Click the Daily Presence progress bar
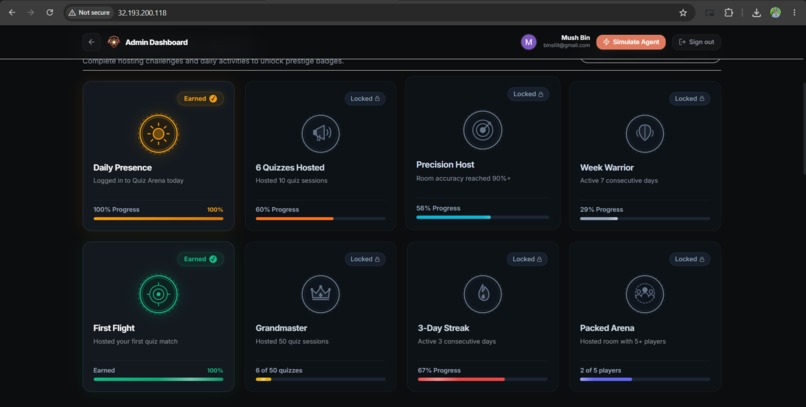806x407 pixels. pyautogui.click(x=158, y=219)
